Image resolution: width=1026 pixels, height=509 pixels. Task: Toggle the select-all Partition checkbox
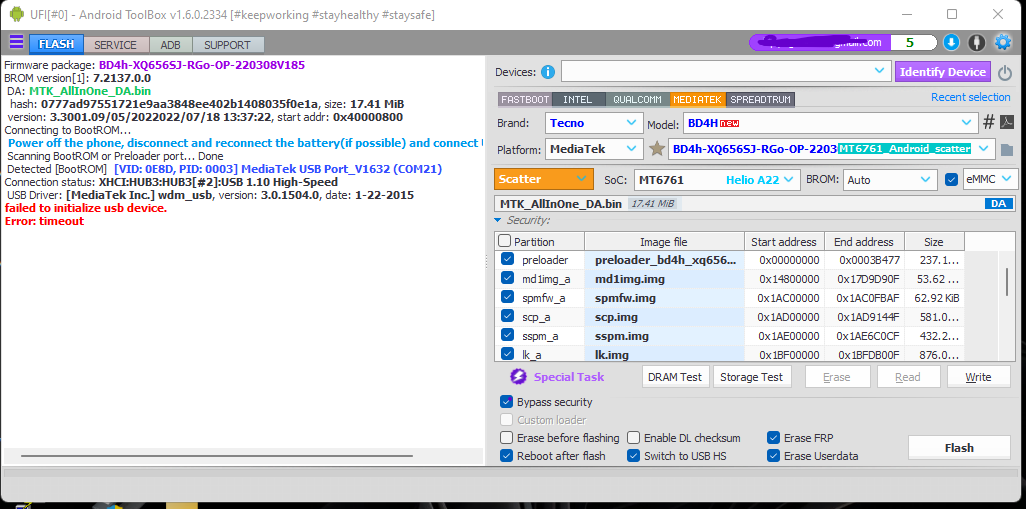click(x=504, y=241)
